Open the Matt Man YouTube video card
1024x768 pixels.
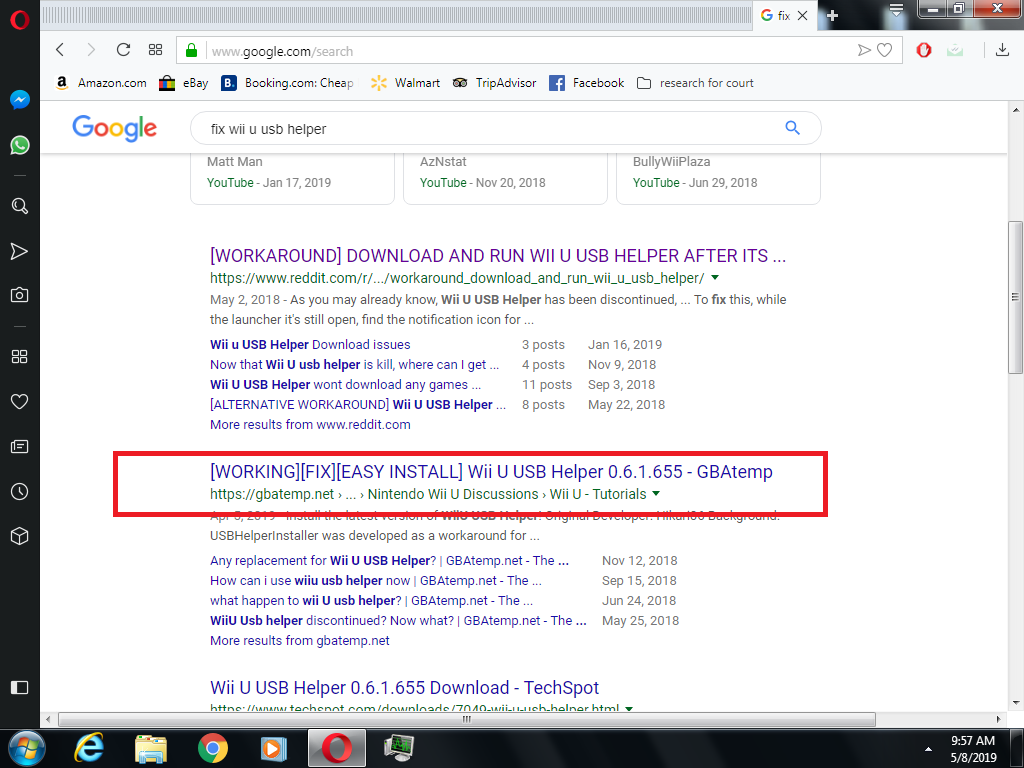(292, 177)
